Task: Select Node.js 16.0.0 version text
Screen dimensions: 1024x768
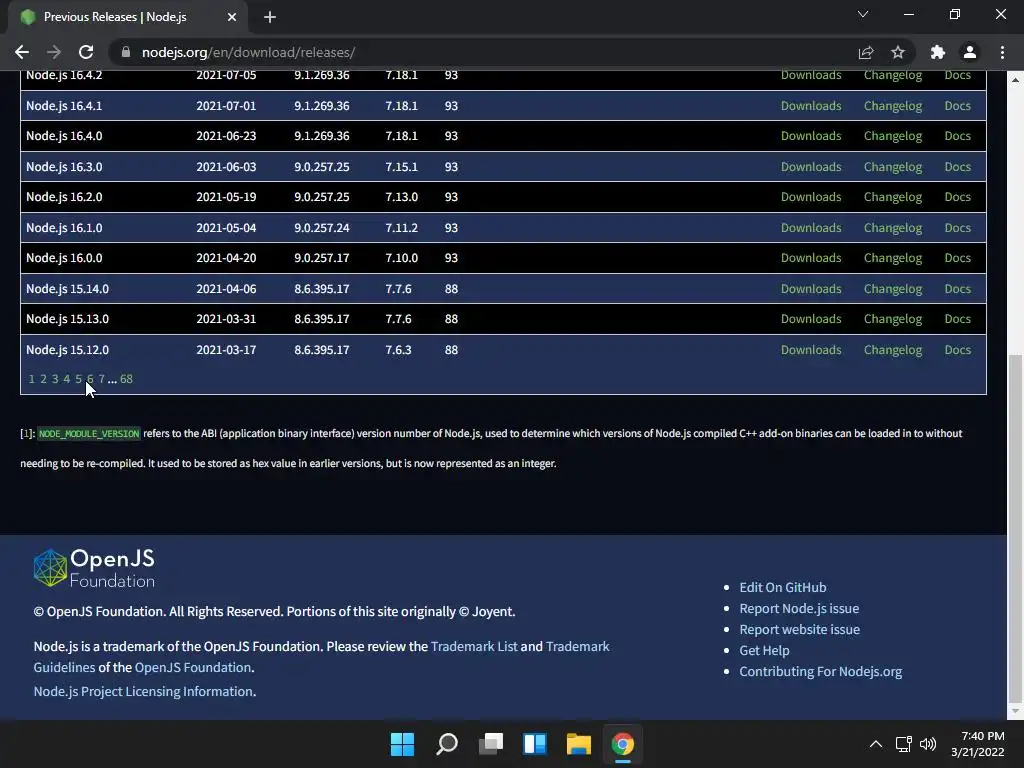Action: [64, 258]
